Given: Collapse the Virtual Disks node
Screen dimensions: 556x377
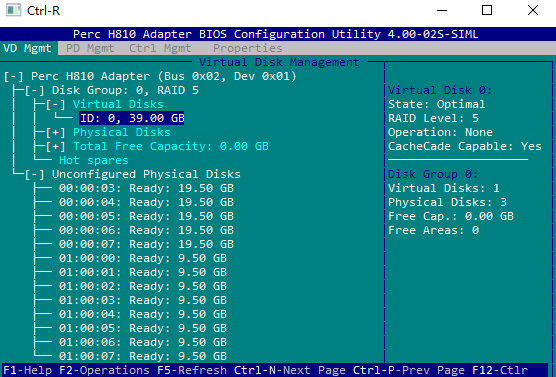Looking at the screenshot, I should [55, 104].
